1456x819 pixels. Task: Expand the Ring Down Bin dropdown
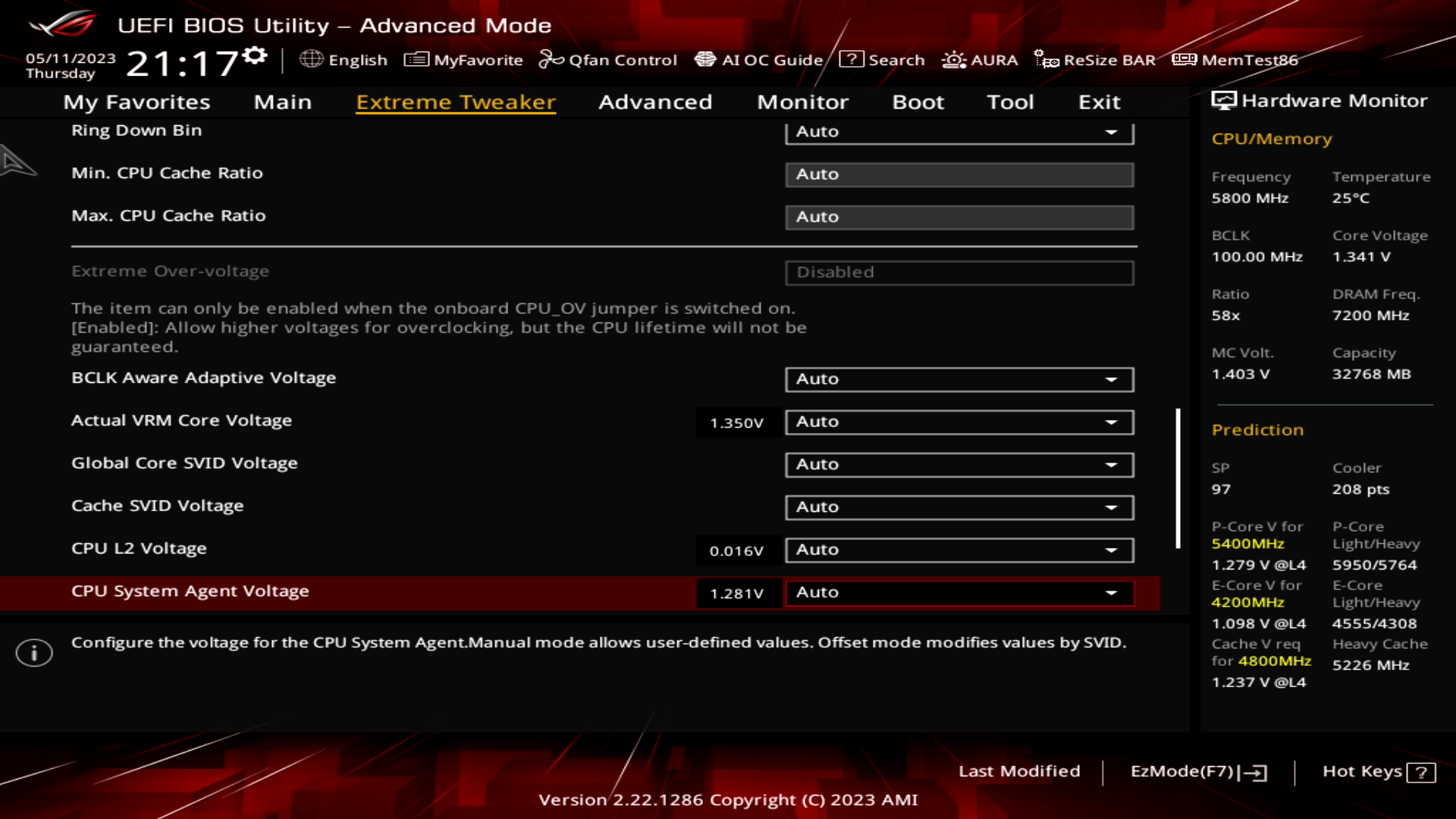[x=959, y=132]
